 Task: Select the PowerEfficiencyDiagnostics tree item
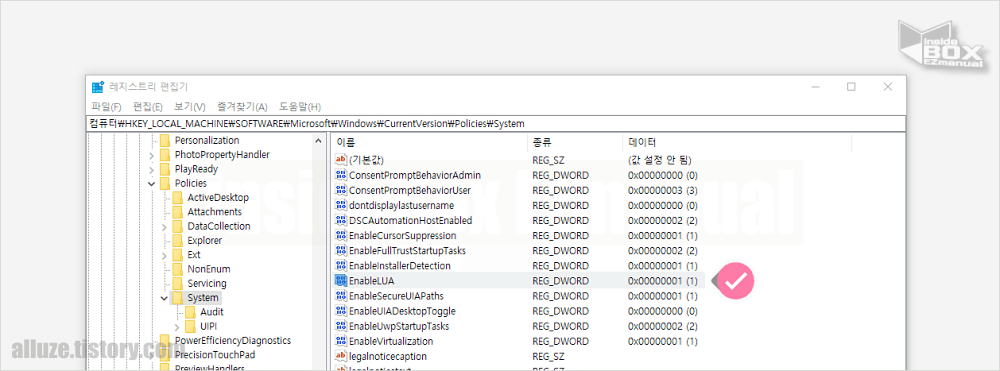coord(233,340)
